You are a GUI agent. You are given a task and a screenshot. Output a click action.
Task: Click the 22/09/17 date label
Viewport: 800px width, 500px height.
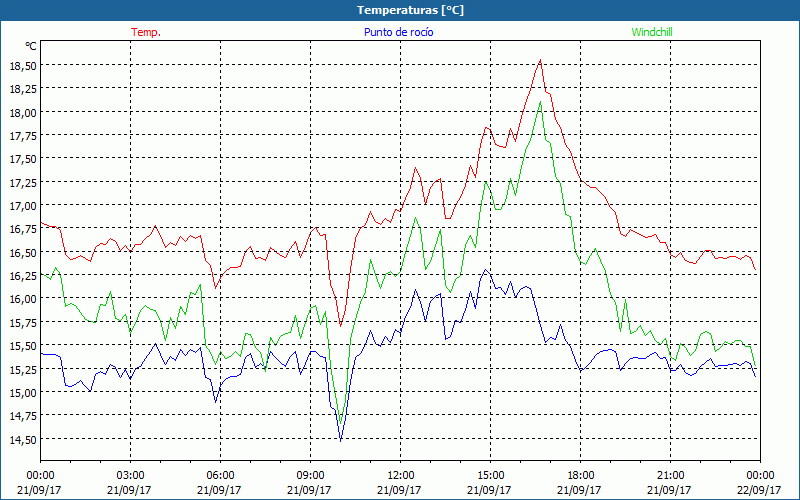pos(759,490)
